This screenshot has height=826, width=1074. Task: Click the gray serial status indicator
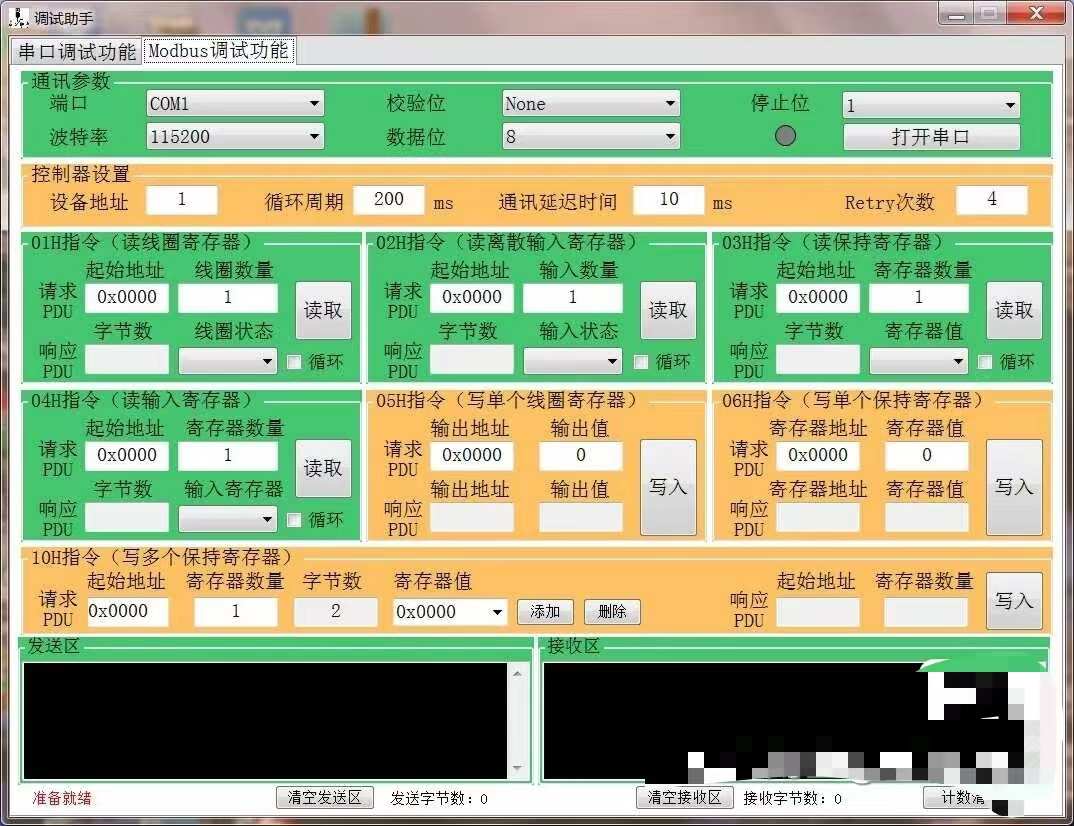(785, 136)
